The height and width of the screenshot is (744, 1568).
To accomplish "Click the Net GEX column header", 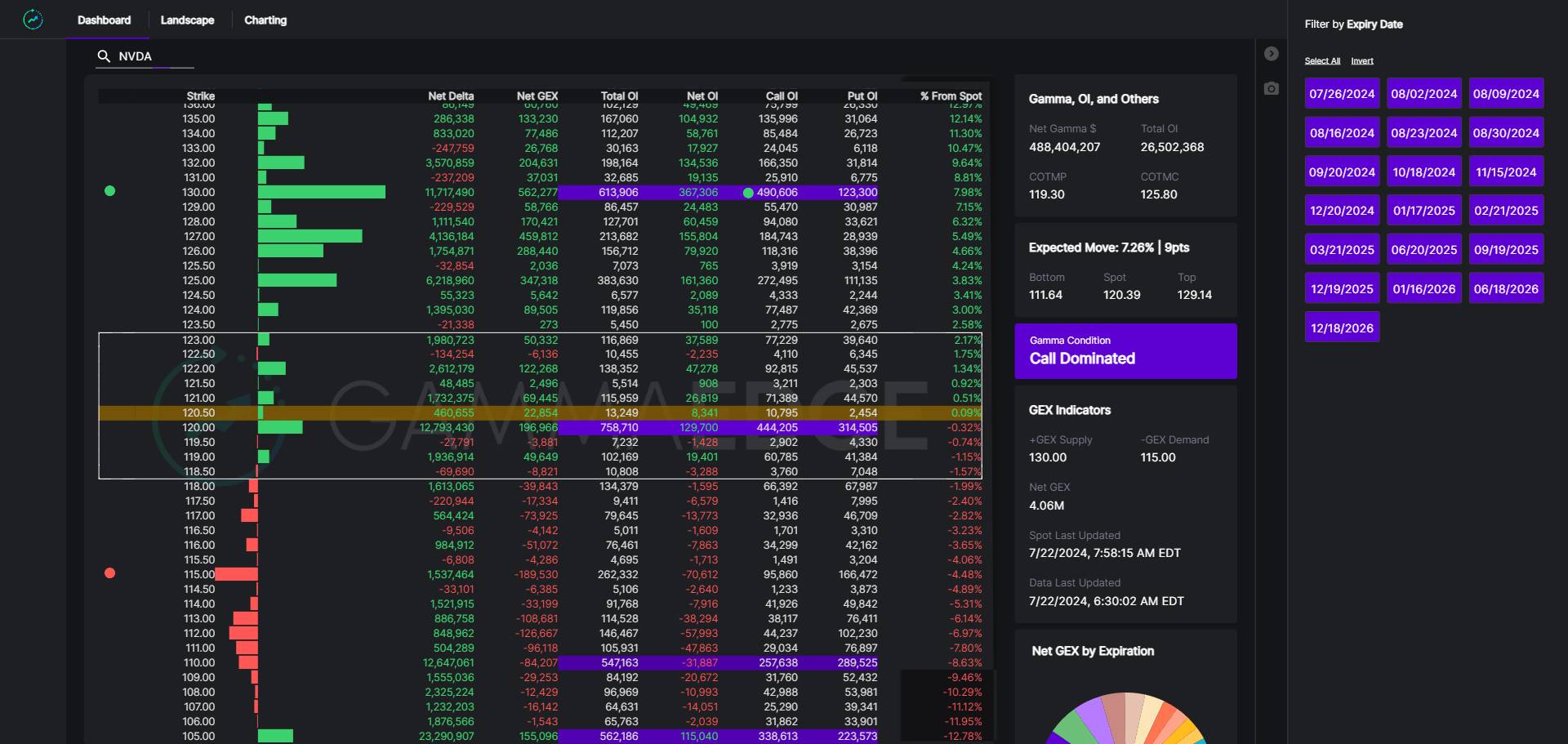I will click(x=537, y=96).
